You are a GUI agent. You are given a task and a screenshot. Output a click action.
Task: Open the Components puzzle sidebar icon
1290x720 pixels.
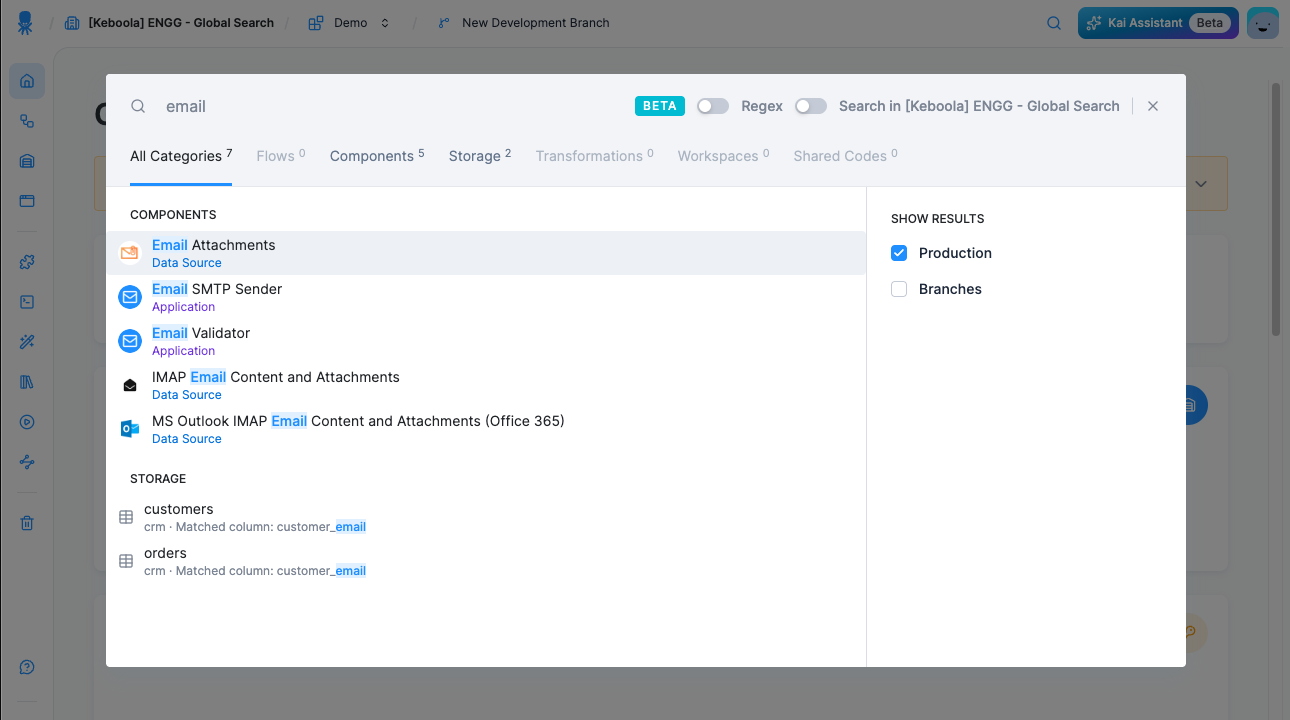[27, 262]
